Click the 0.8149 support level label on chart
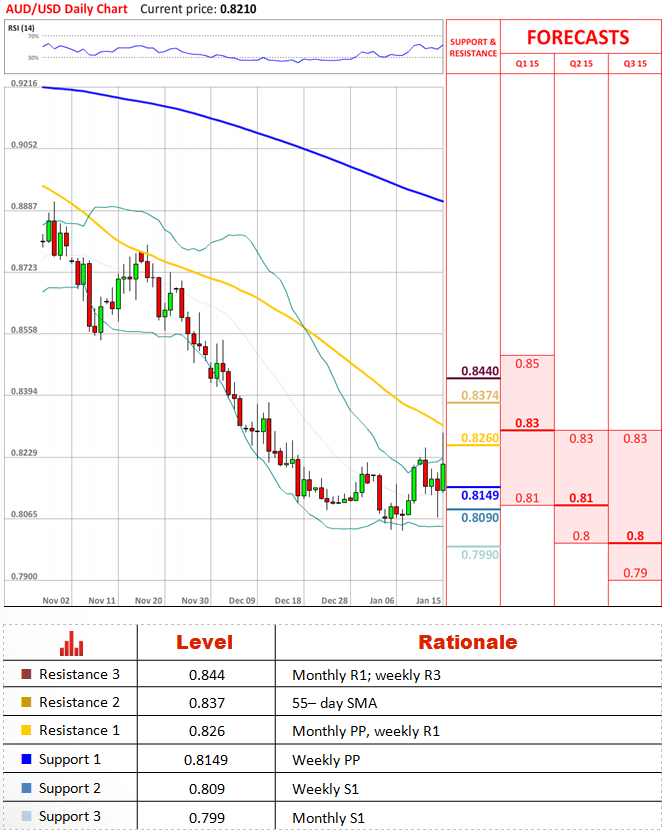 tap(480, 495)
